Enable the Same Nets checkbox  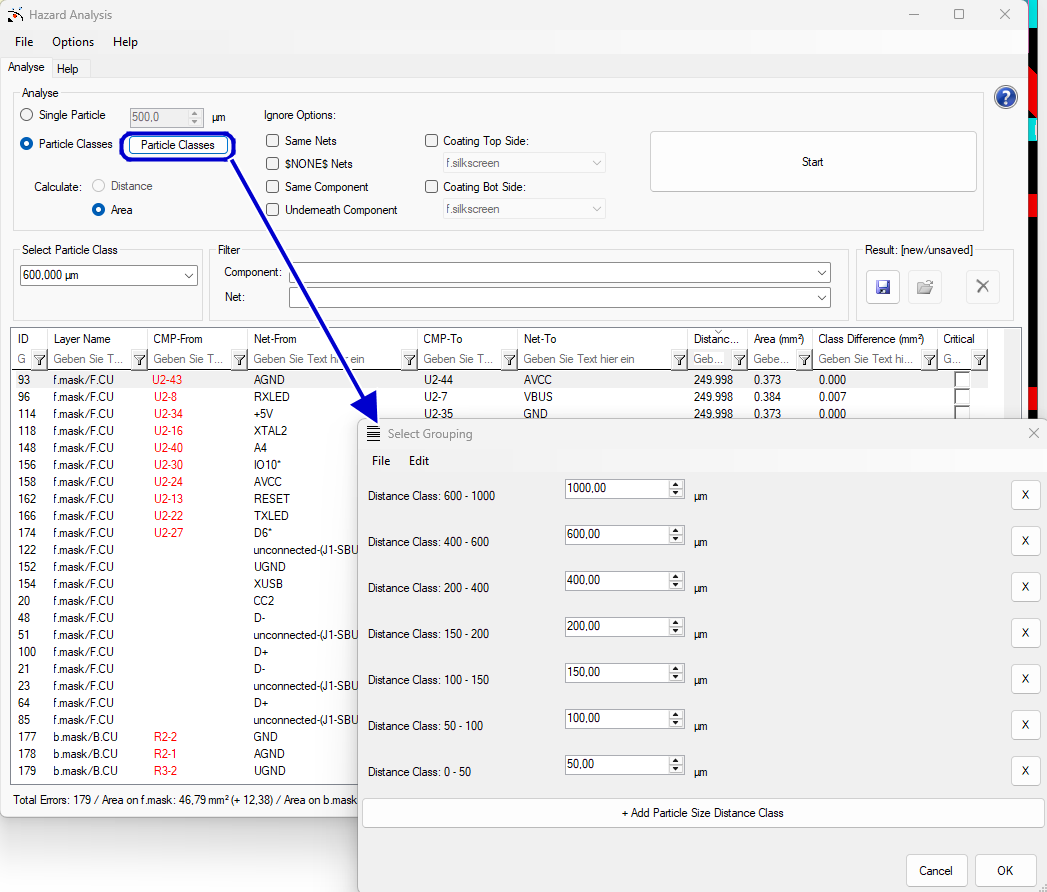(x=273, y=141)
